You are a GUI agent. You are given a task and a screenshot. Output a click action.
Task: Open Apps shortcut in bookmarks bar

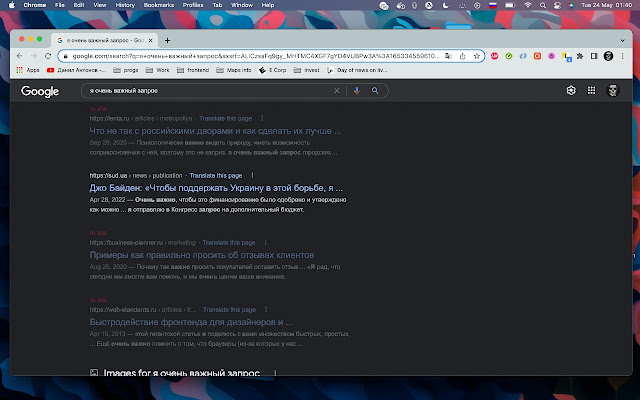[28, 70]
